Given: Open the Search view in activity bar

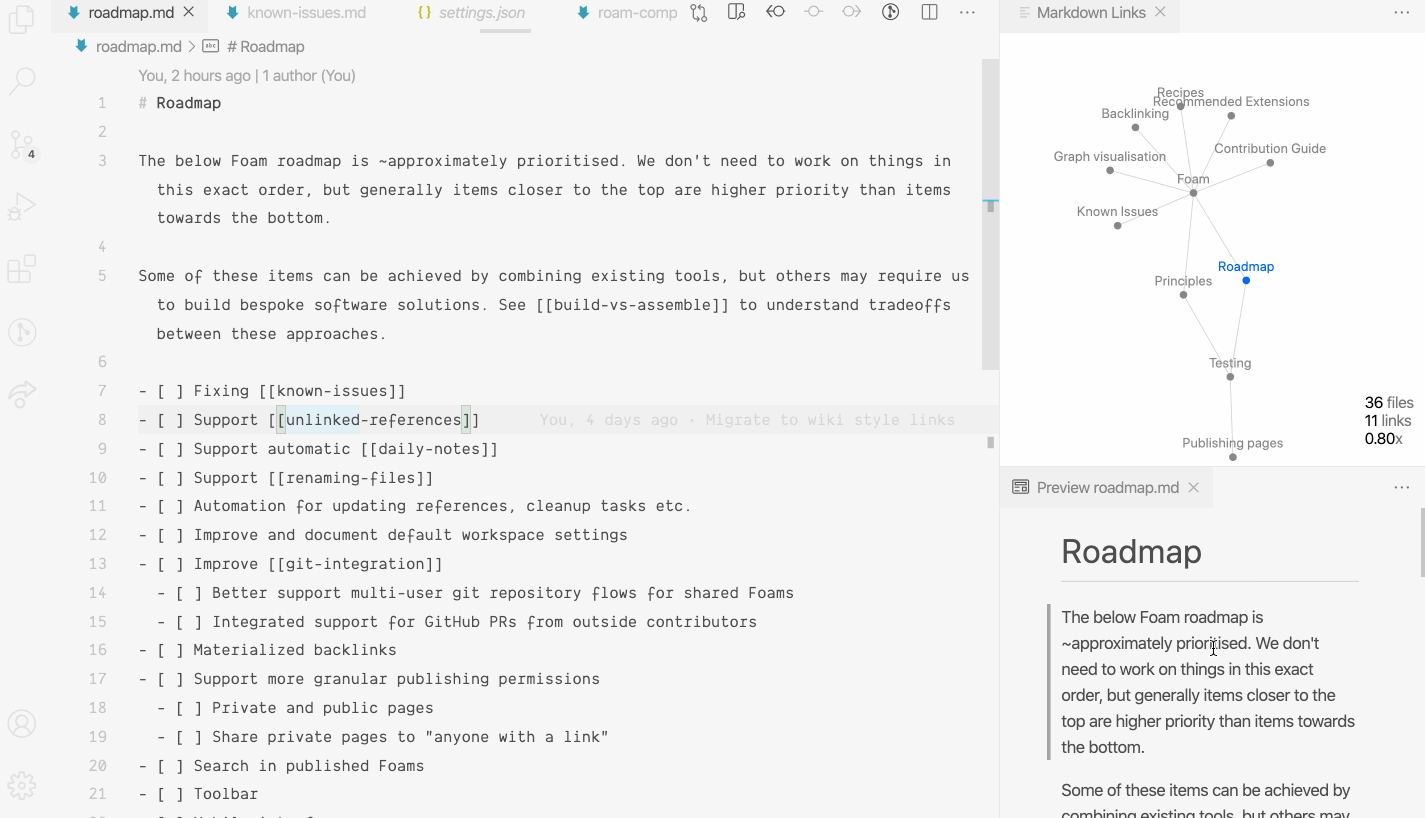Looking at the screenshot, I should click(22, 81).
